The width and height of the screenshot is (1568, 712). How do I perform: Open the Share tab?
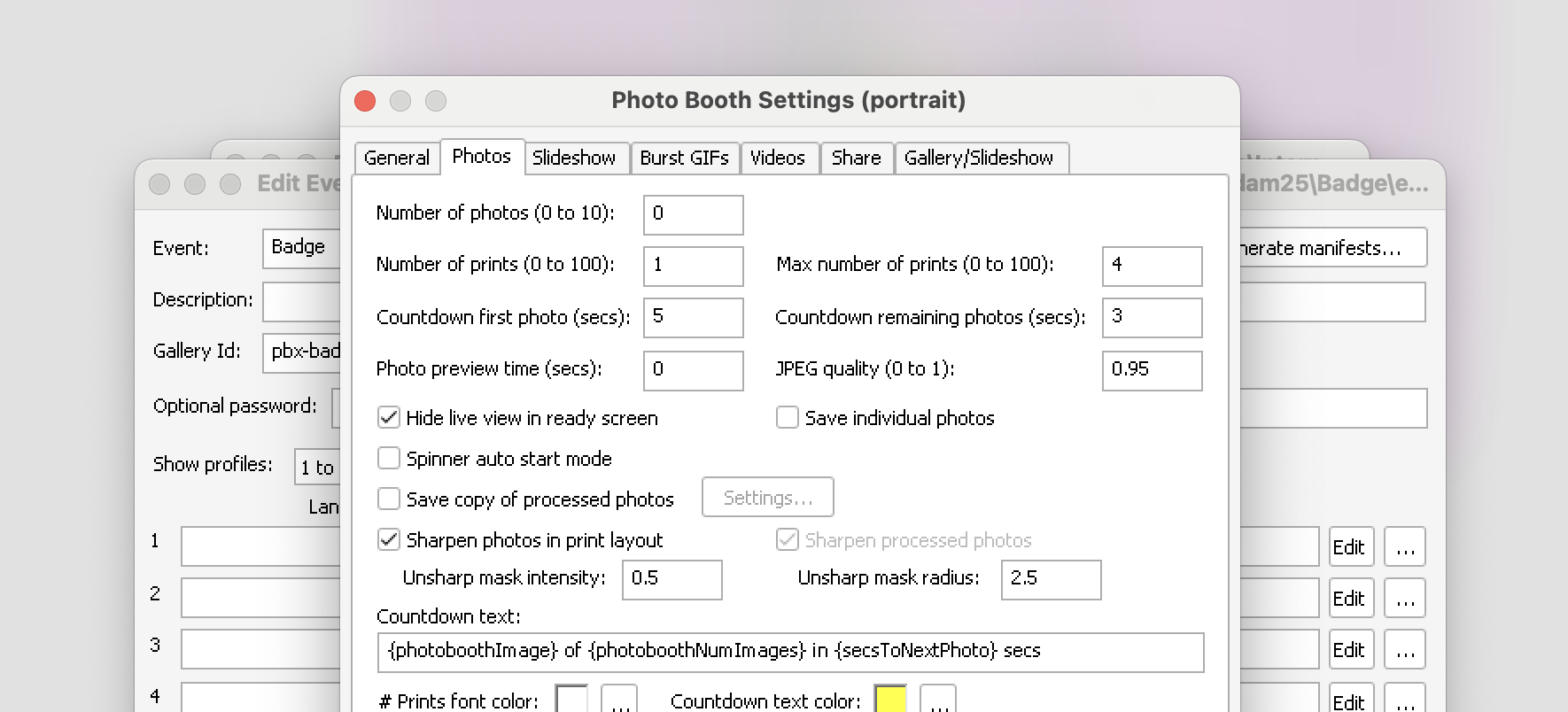point(855,158)
